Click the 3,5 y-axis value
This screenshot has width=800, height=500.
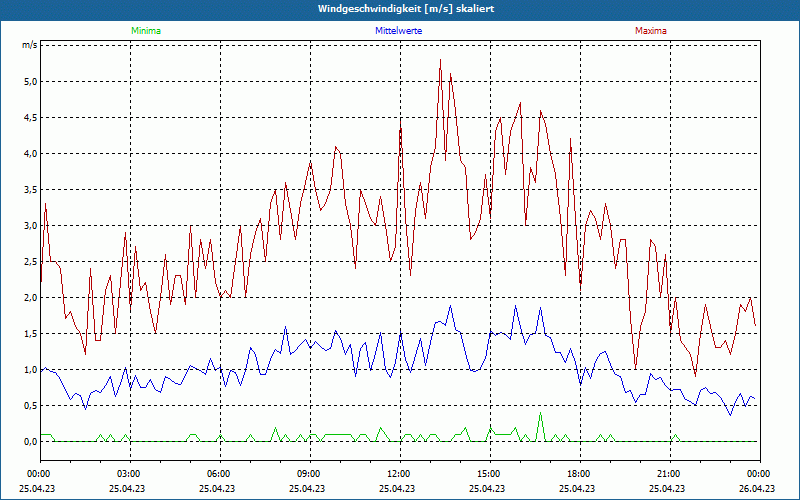[31, 190]
